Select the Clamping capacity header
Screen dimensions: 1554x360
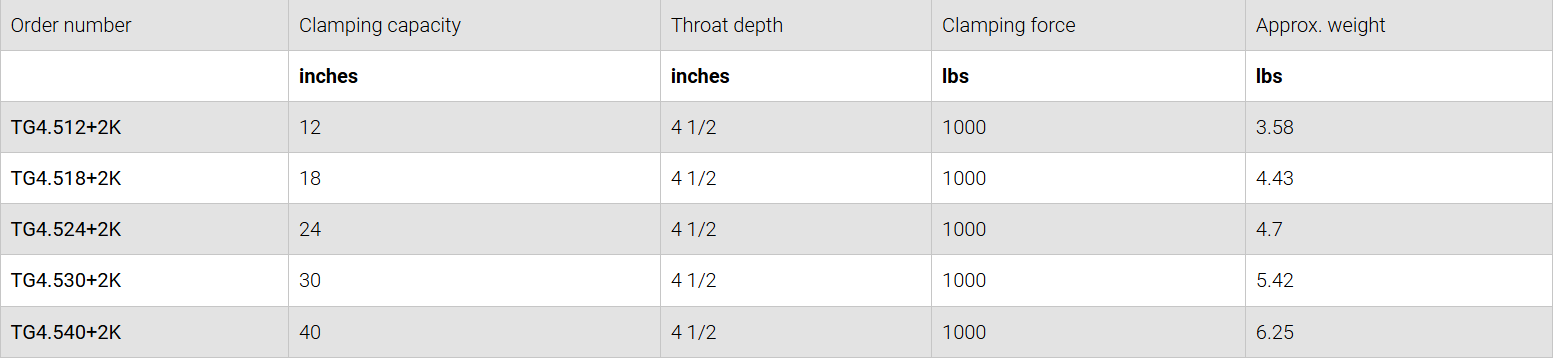(x=380, y=26)
